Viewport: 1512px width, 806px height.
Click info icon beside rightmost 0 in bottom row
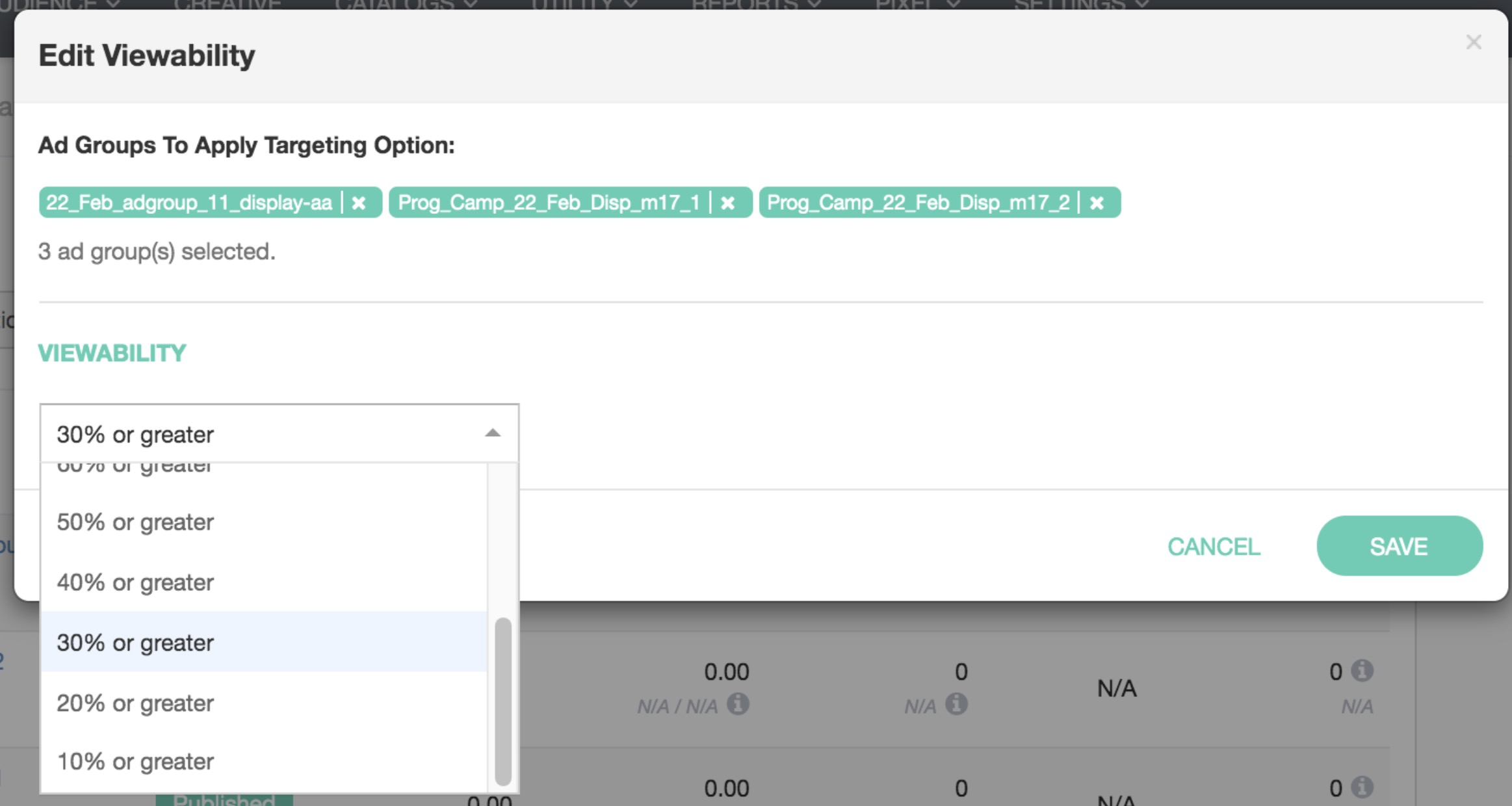1362,787
